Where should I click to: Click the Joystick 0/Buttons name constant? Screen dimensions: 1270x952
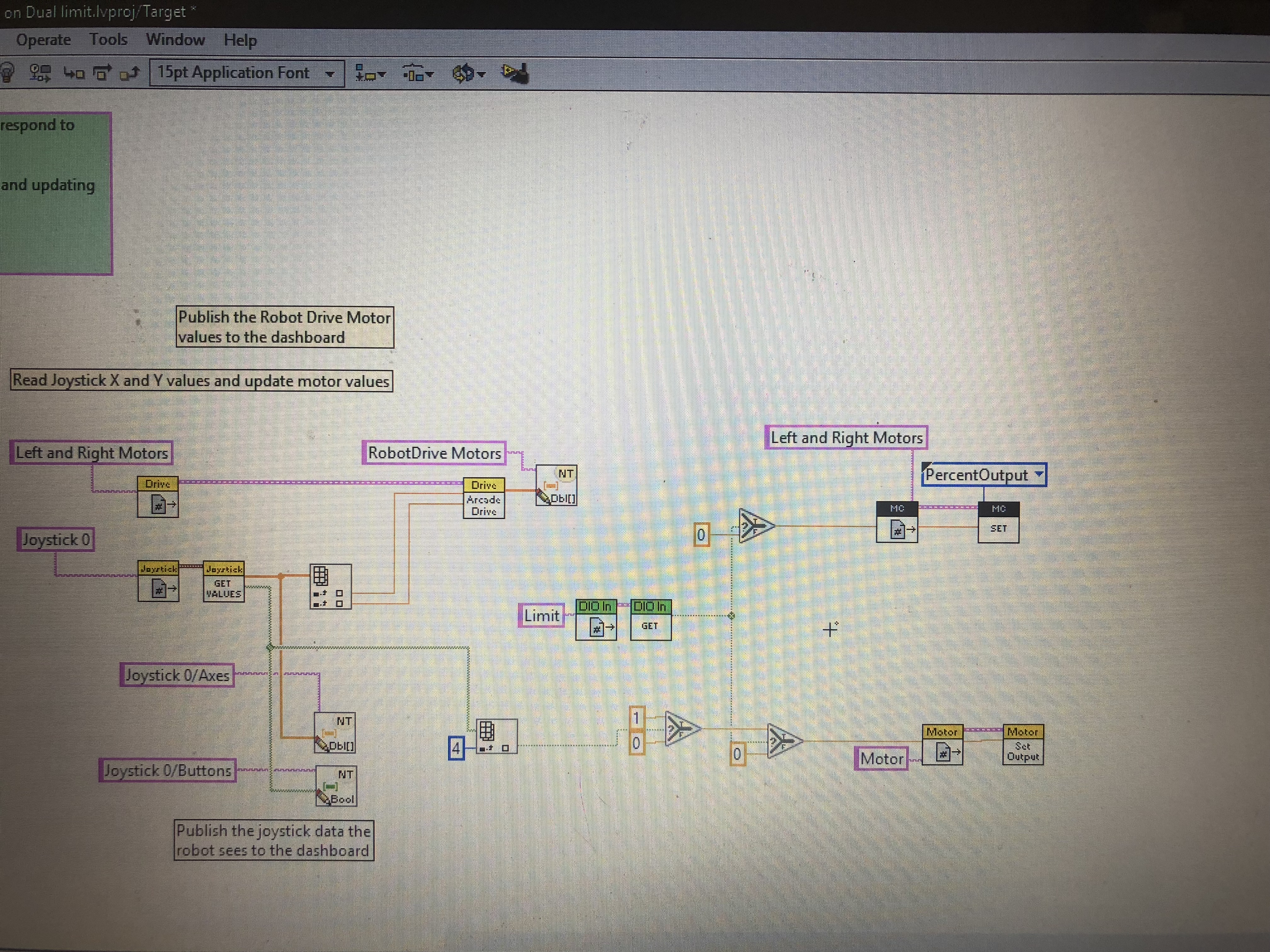click(x=168, y=770)
